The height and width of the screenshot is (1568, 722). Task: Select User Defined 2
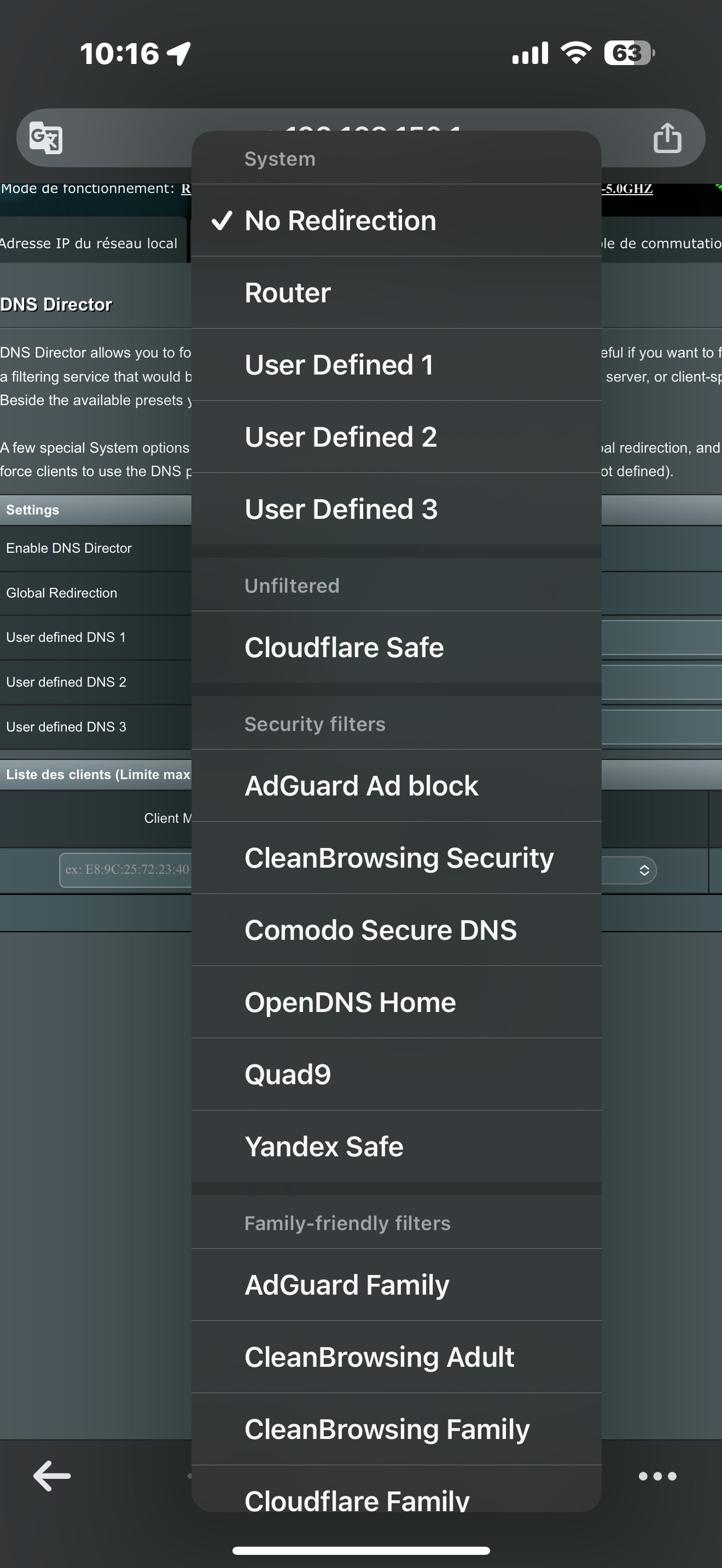point(397,437)
